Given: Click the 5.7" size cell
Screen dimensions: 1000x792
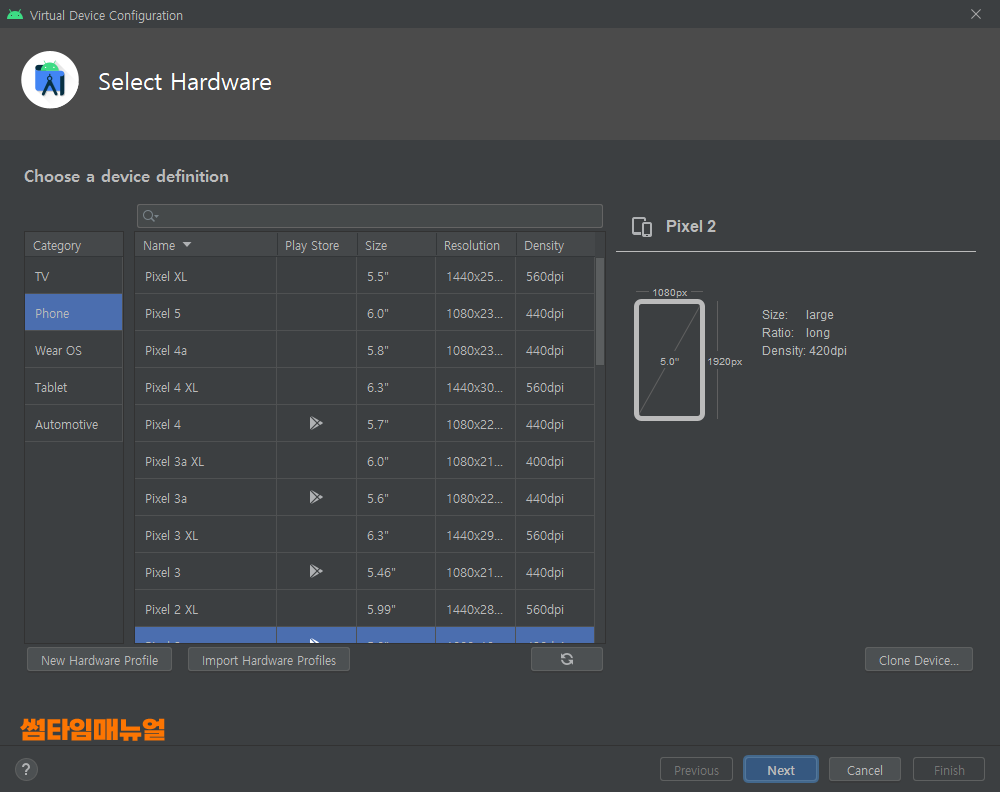Looking at the screenshot, I should [x=396, y=424].
